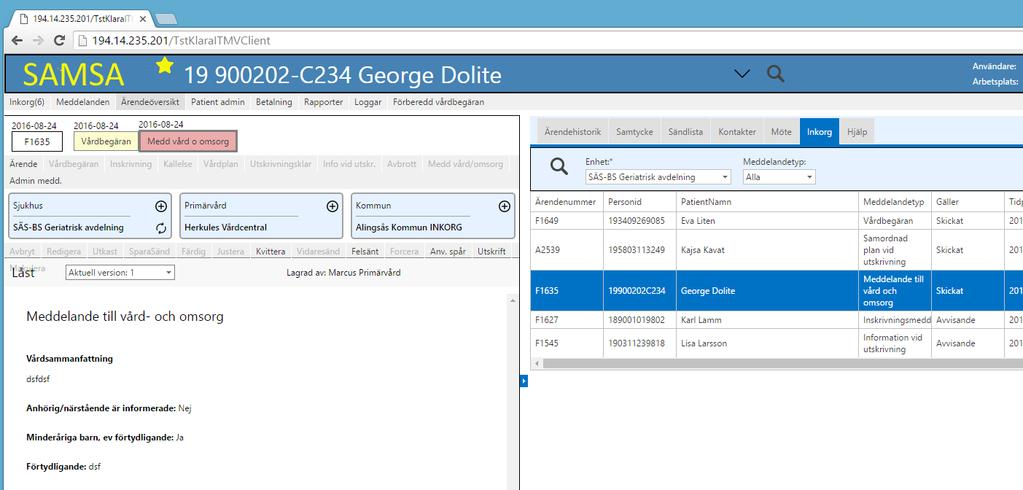The width and height of the screenshot is (1023, 490).
Task: Open Inkorg(6) menu
Action: click(x=27, y=102)
